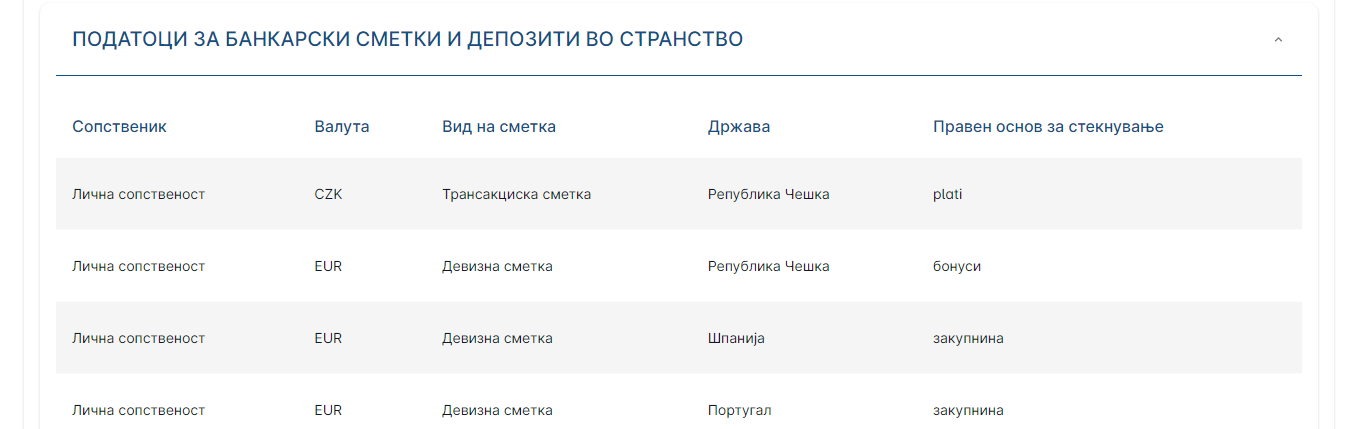Select the Трансакциска сметка cell

point(516,194)
